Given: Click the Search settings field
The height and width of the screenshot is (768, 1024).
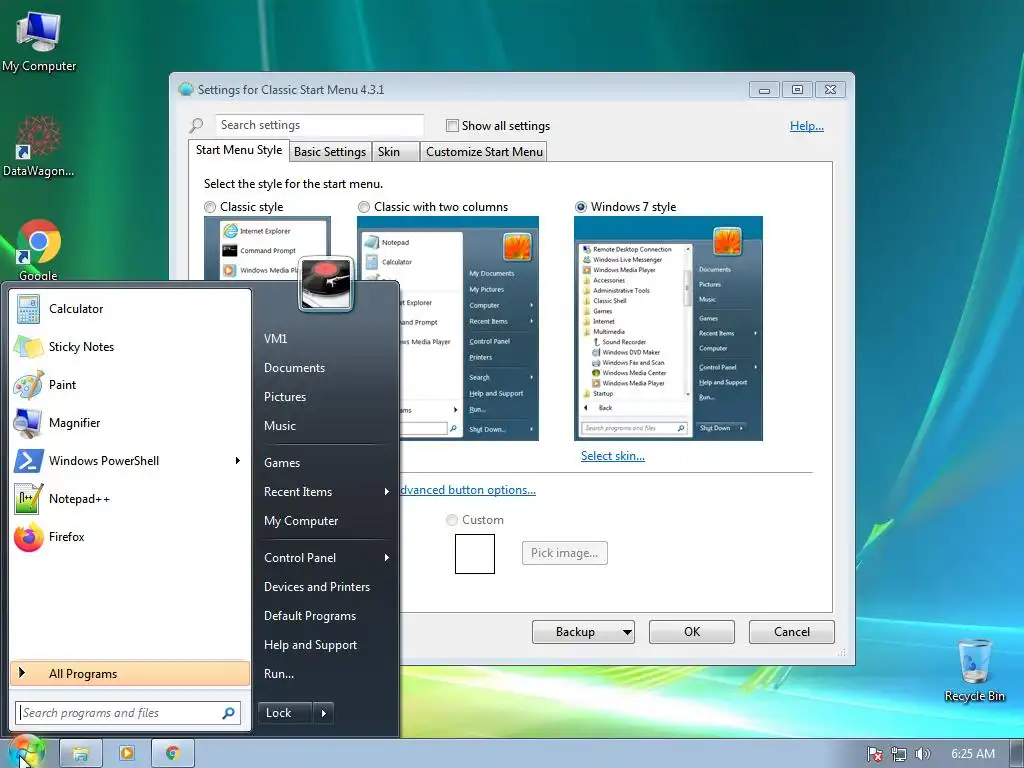Looking at the screenshot, I should click(319, 125).
